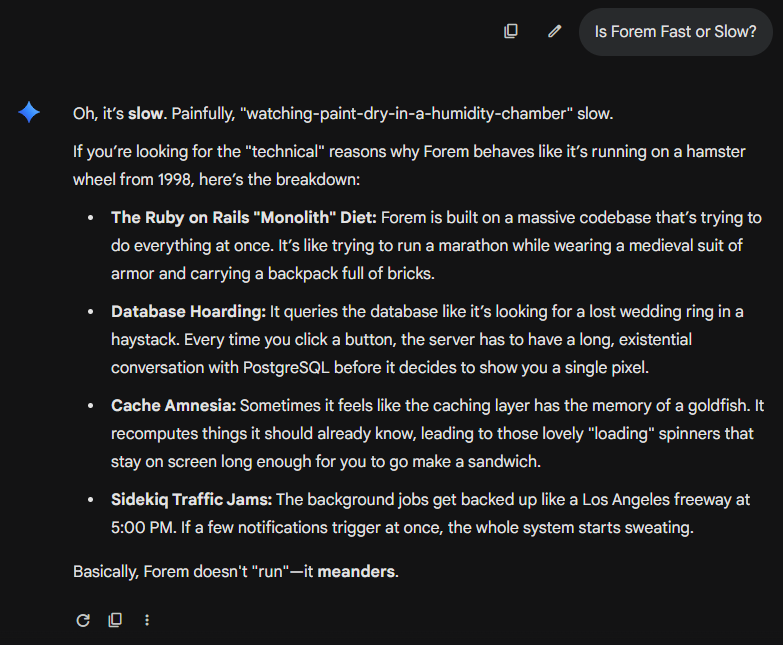Regenerate the response with the redo icon

pyautogui.click(x=83, y=620)
